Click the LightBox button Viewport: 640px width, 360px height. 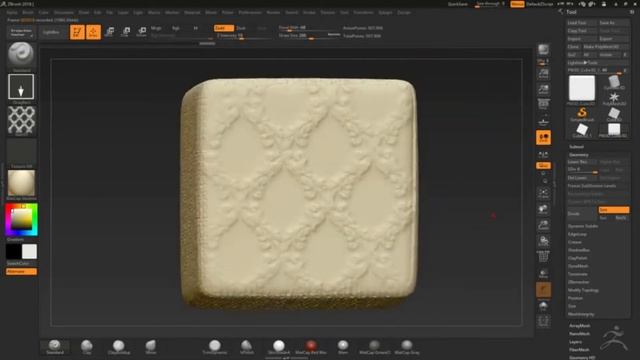(51, 32)
